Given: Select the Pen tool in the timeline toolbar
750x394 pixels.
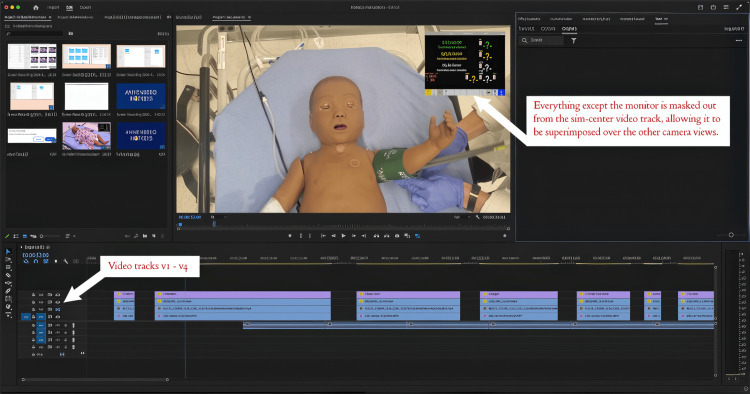Looking at the screenshot, I should click(x=8, y=291).
